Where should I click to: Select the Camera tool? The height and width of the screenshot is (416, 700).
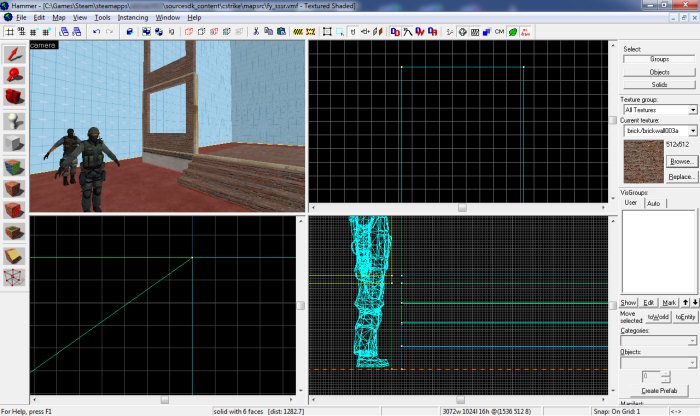[x=14, y=97]
